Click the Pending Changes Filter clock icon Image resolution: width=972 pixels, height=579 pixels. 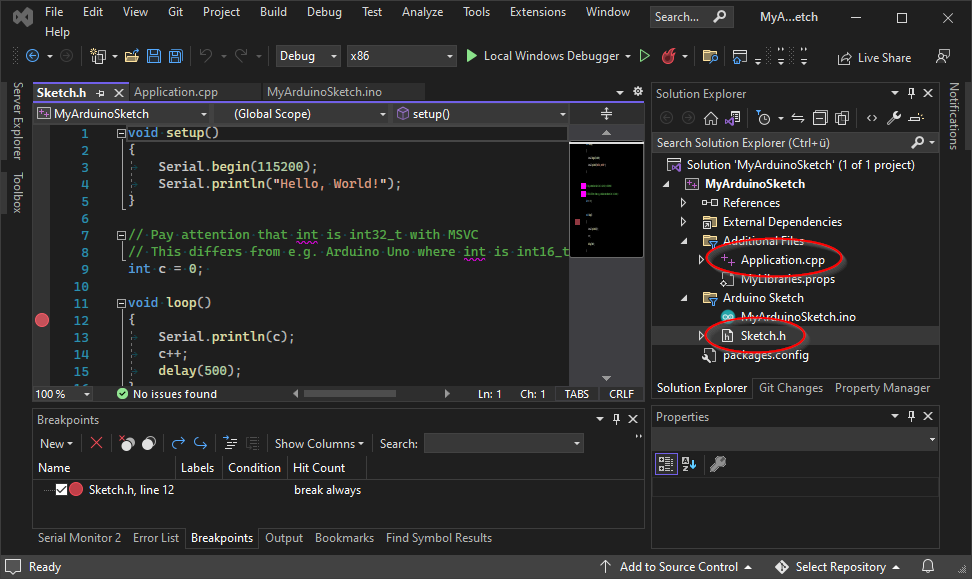point(764,118)
